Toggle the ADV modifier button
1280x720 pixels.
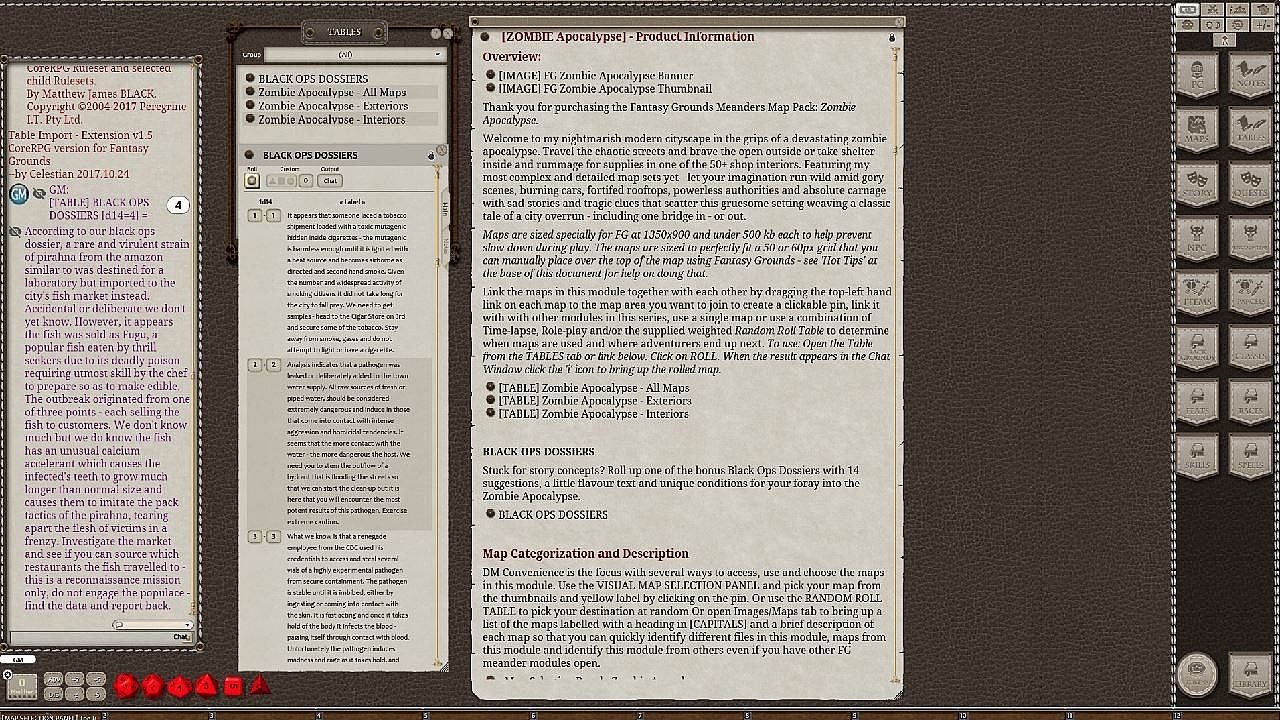53,680
